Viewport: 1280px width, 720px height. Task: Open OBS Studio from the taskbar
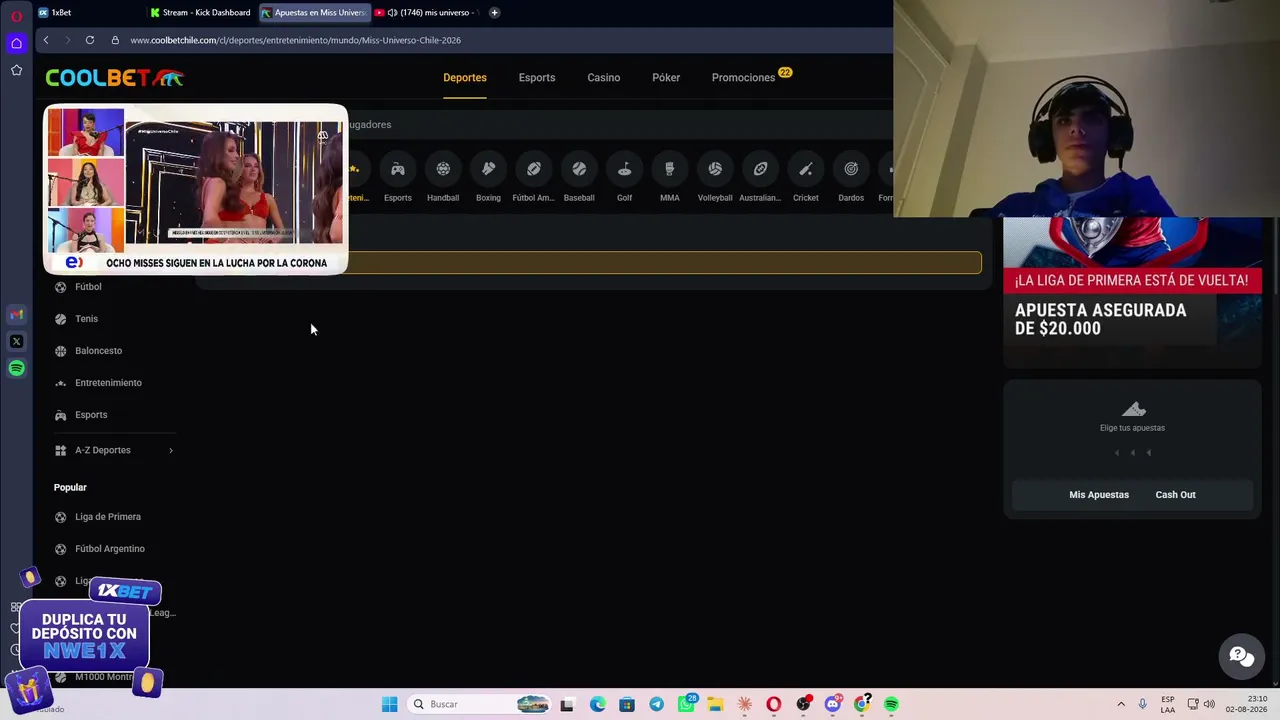[x=803, y=704]
